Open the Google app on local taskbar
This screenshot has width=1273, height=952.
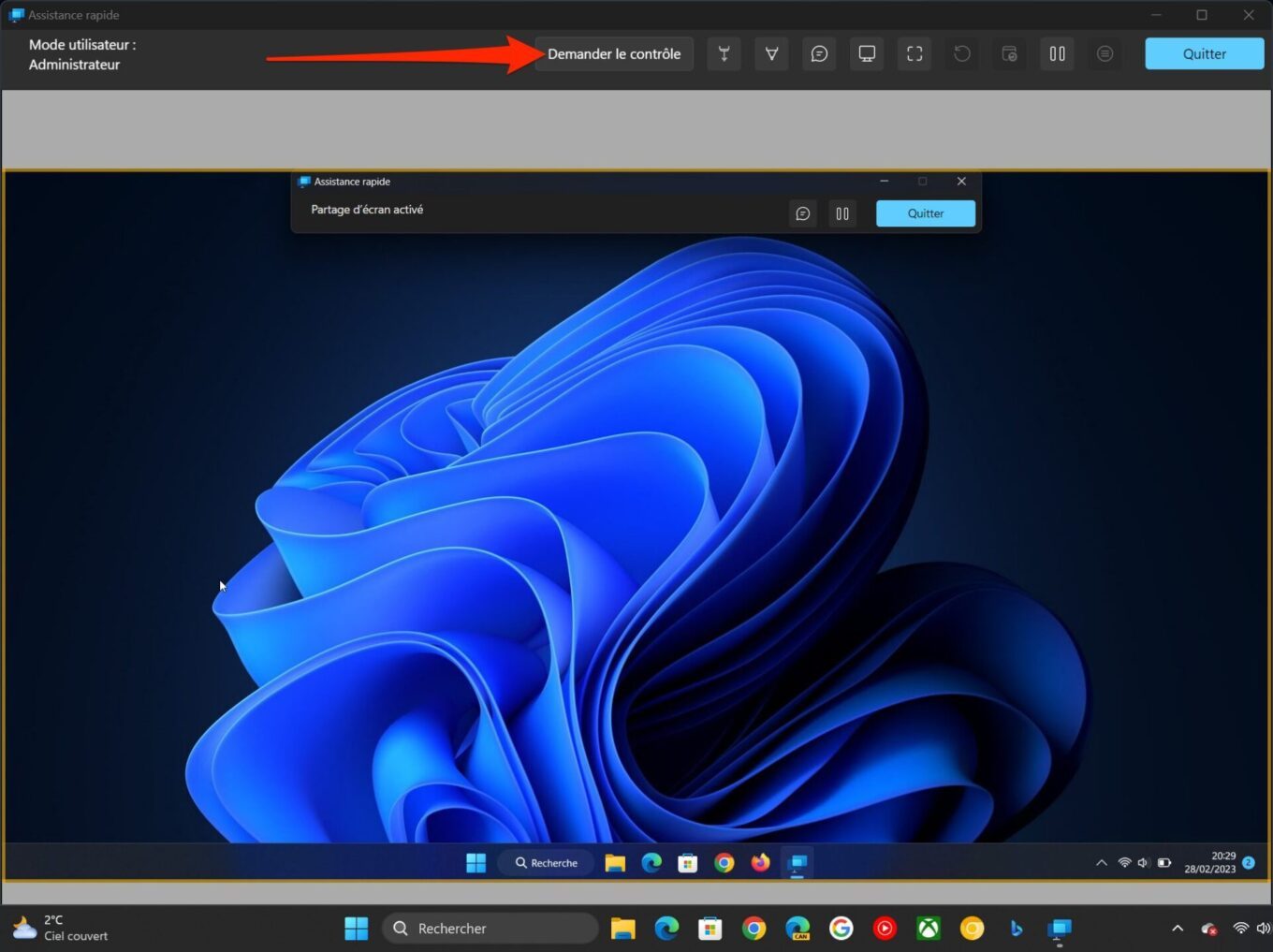(x=841, y=929)
